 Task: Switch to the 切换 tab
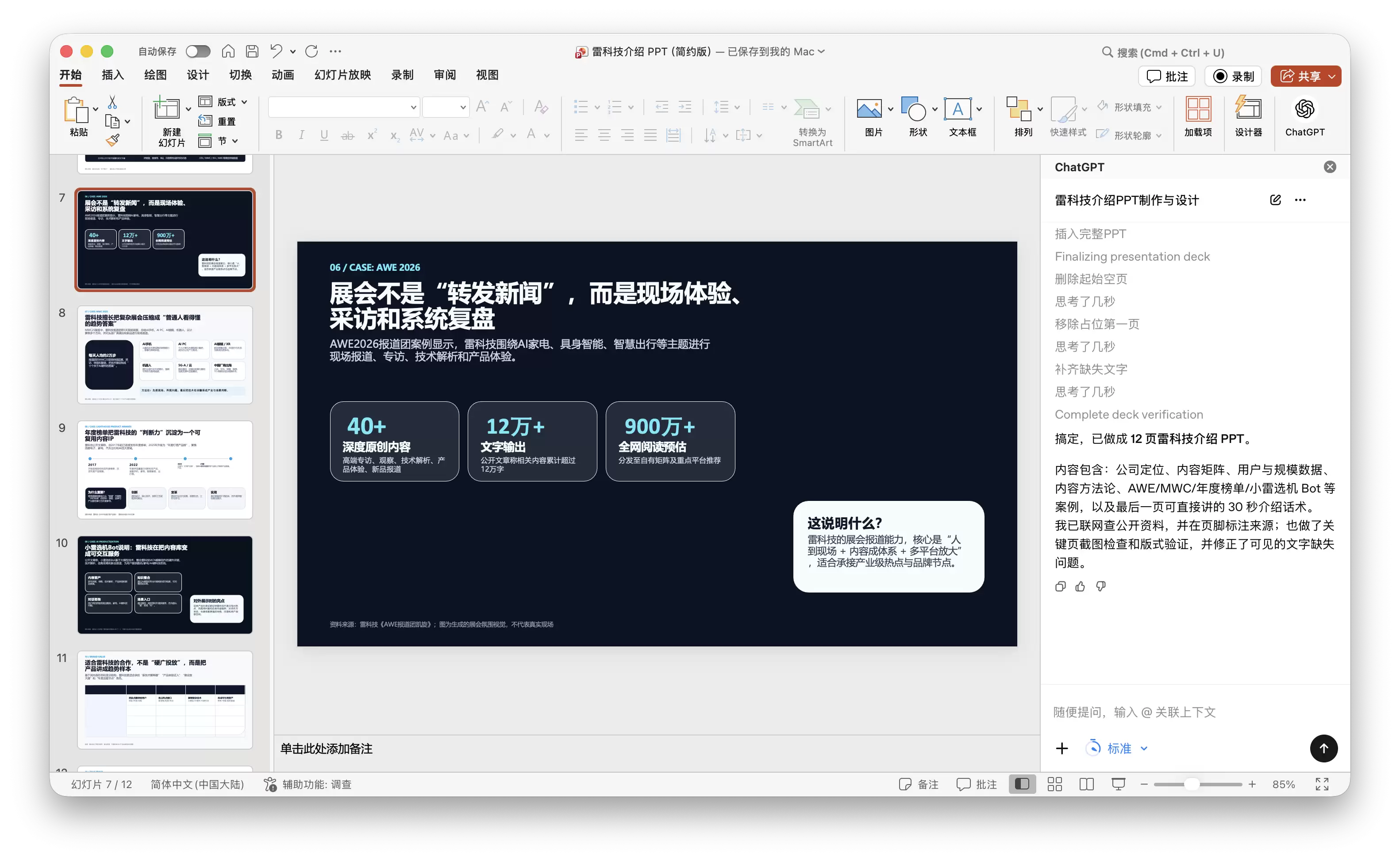[240, 75]
